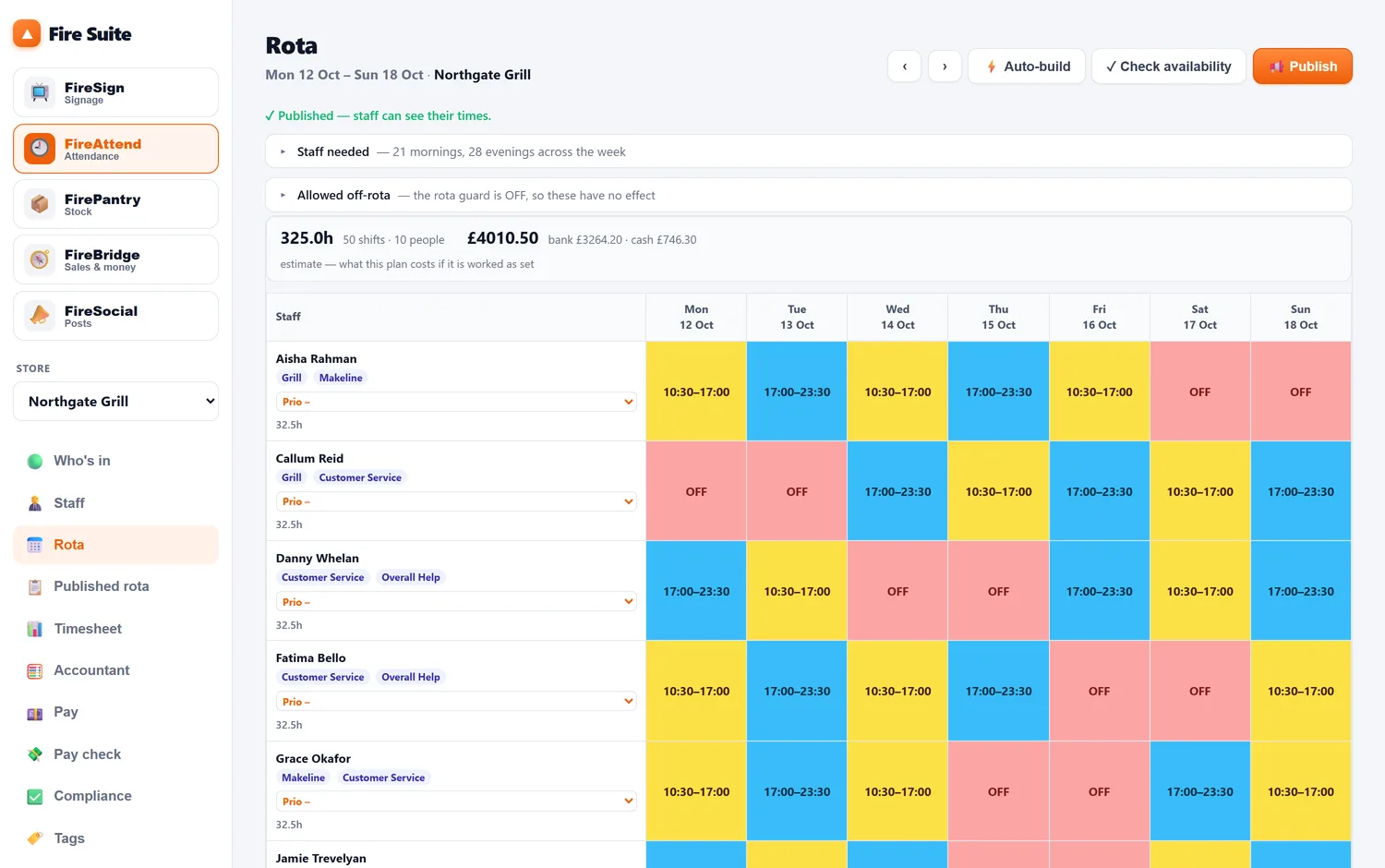Expand the Allowed off-rota section
Screen dimensions: 1385x868
tap(809, 195)
